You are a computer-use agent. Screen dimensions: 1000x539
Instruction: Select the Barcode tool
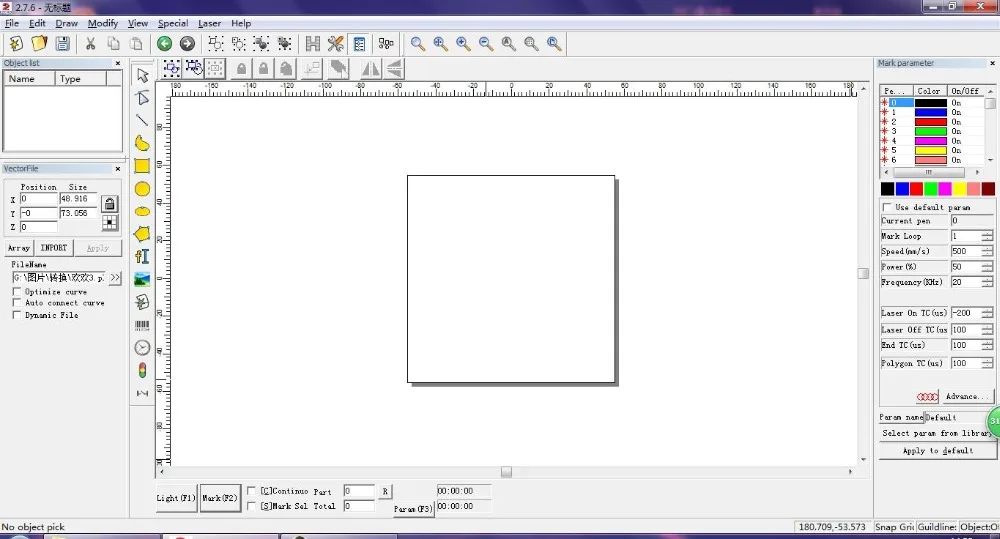142,325
